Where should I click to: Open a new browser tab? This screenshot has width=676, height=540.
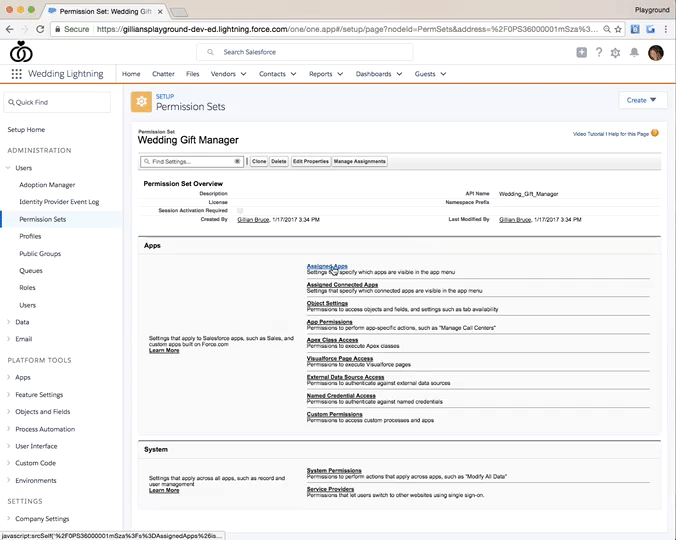click(179, 12)
